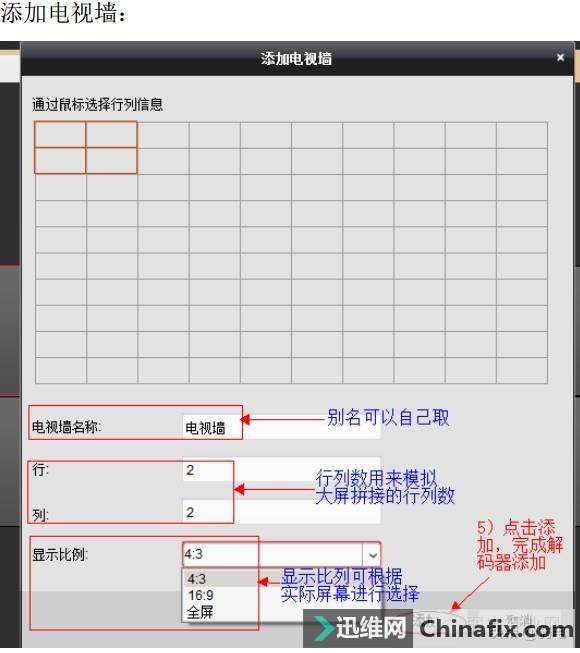Click the 行 number input field

click(x=281, y=470)
